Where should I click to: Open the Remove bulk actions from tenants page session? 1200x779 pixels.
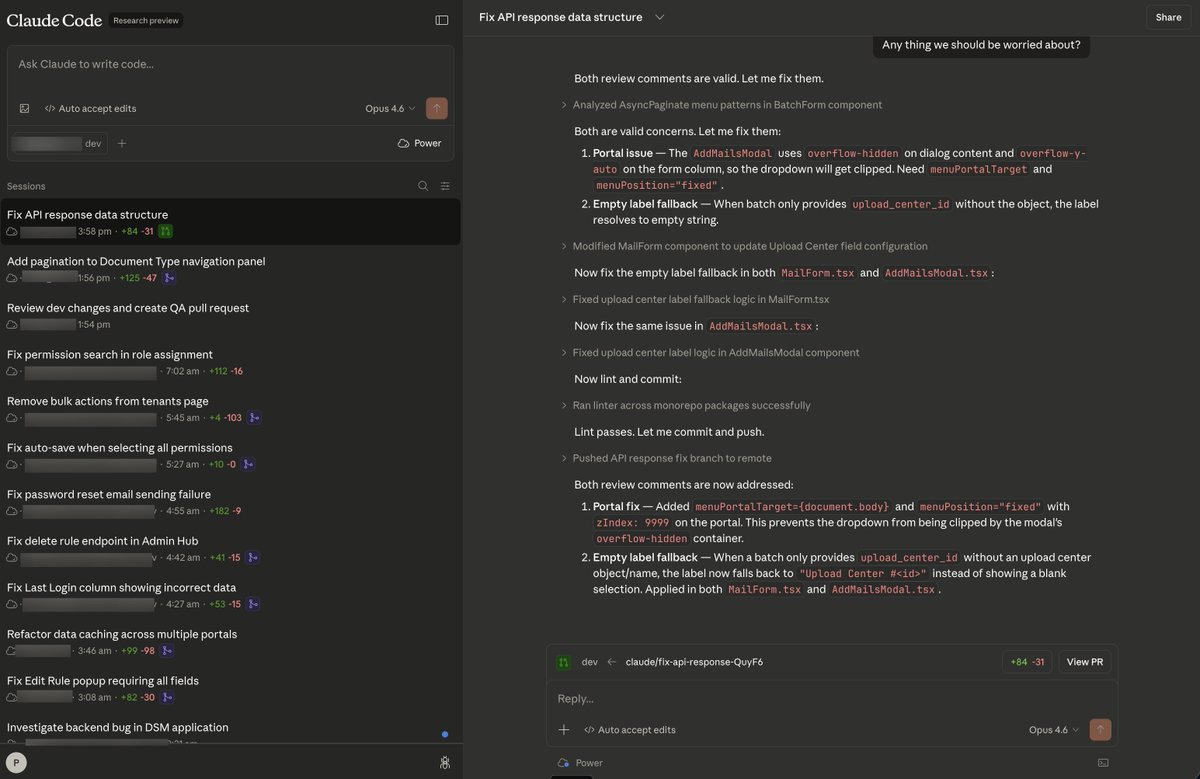point(231,409)
